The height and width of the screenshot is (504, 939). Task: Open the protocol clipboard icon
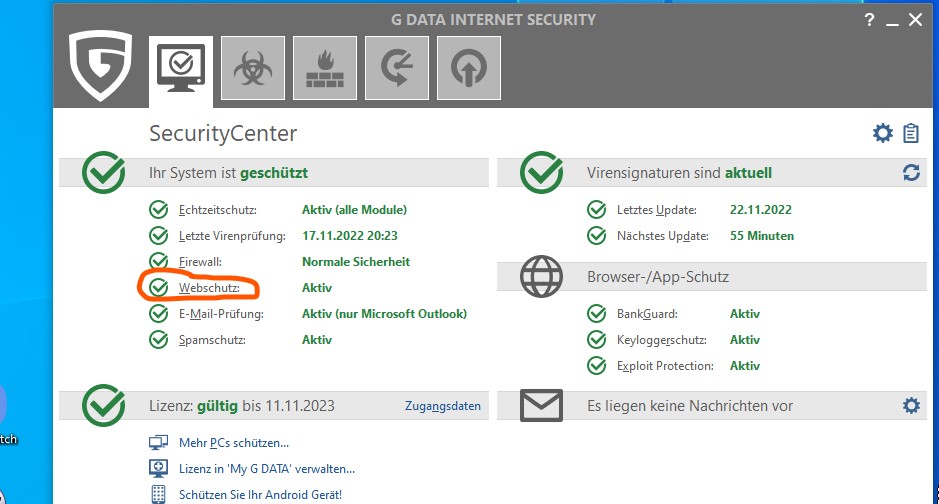911,133
